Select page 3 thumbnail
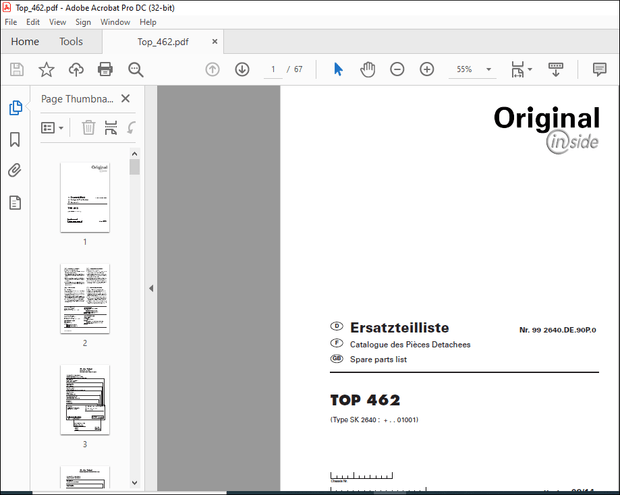Image resolution: width=620 pixels, height=495 pixels. point(85,399)
